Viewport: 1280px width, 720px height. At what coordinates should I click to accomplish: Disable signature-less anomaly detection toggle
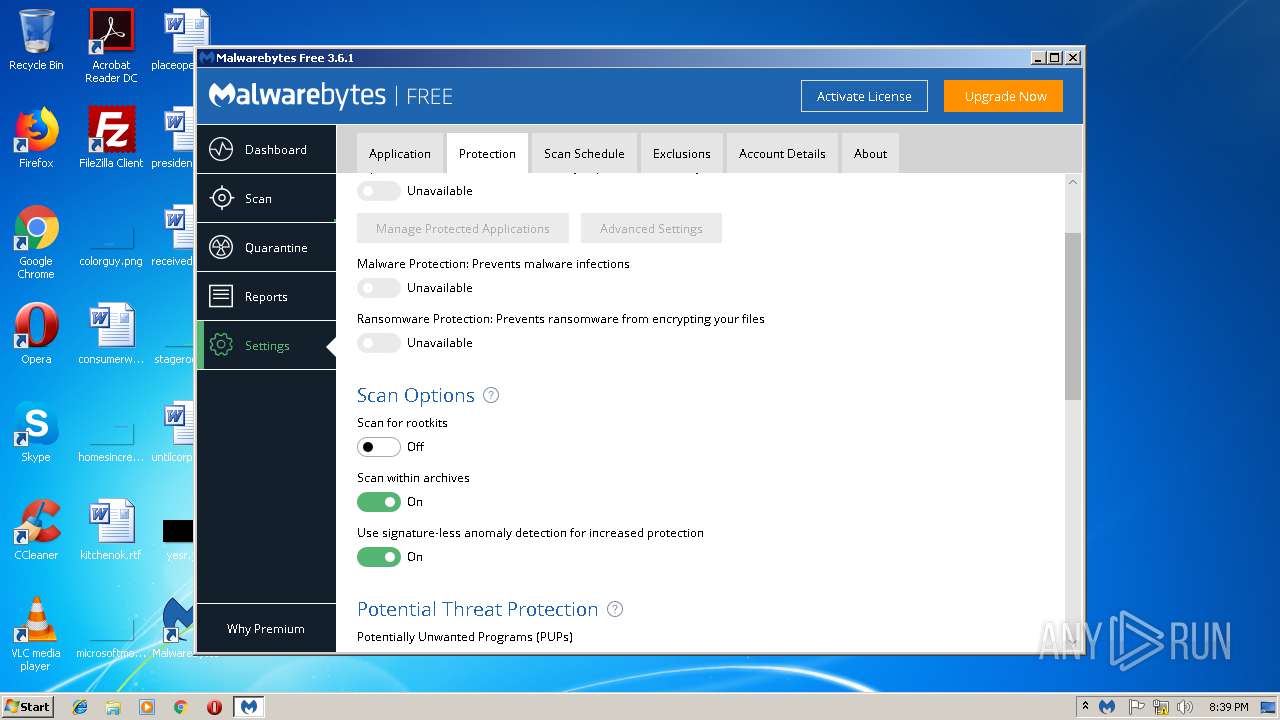pos(379,557)
